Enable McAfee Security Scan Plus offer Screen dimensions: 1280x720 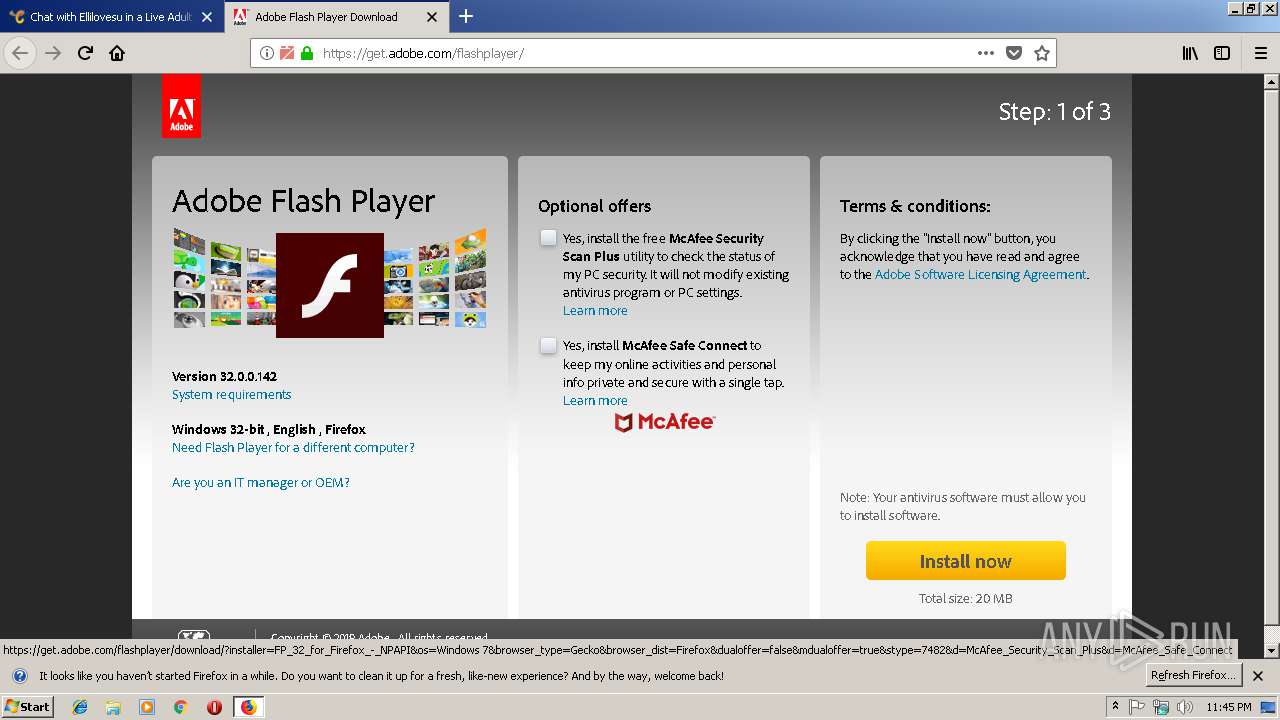point(548,238)
